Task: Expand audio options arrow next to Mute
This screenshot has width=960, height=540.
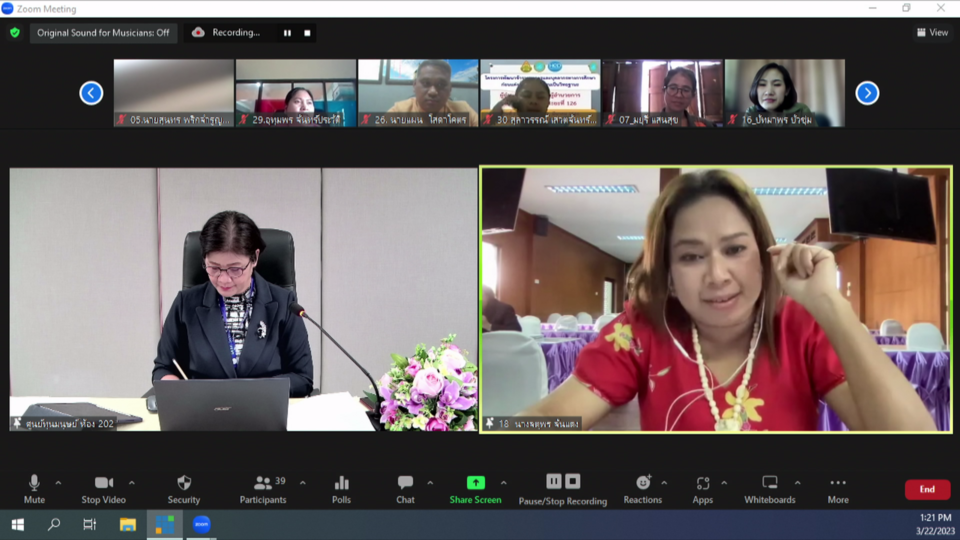Action: 58,483
